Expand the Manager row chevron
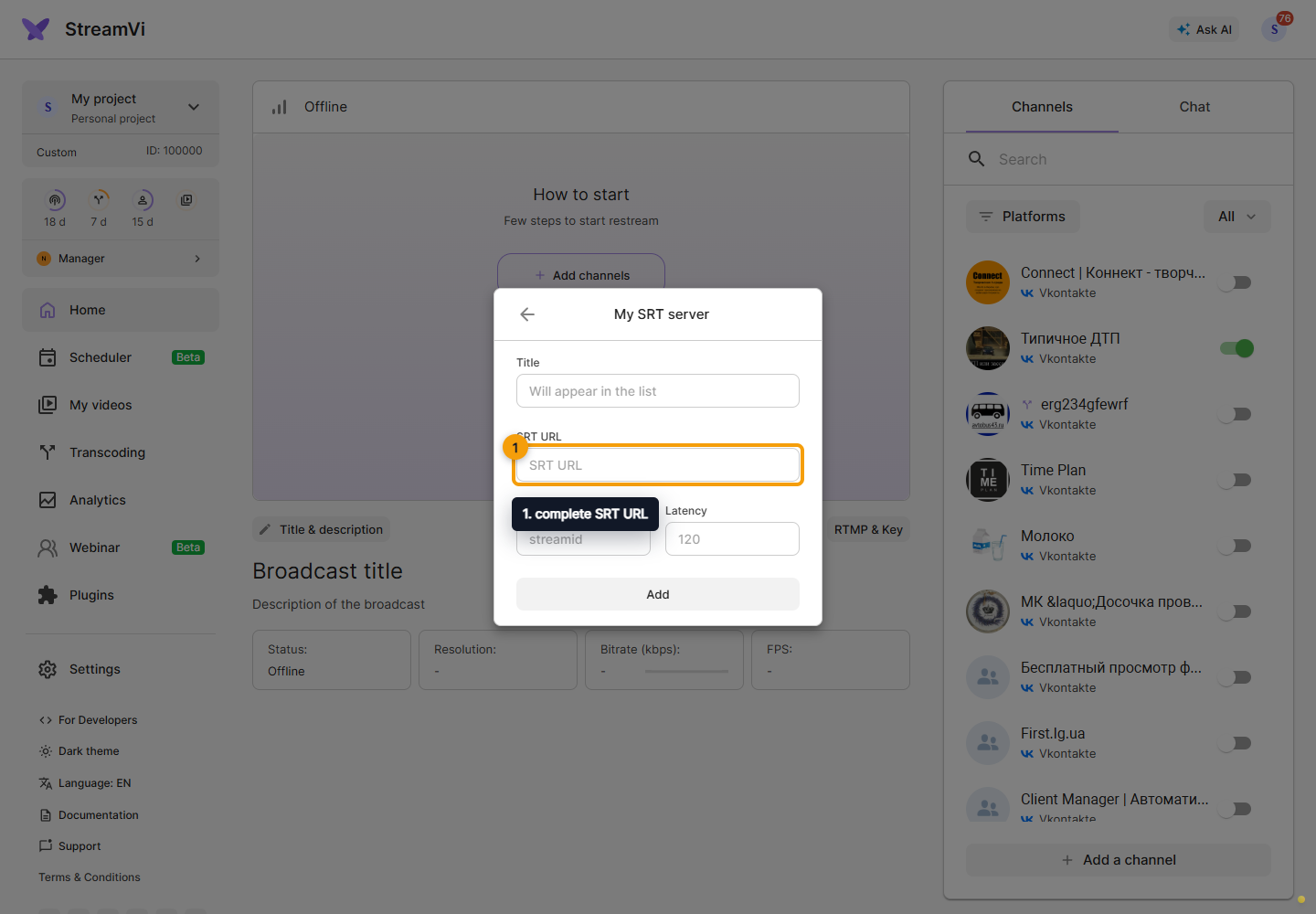 pyautogui.click(x=197, y=259)
